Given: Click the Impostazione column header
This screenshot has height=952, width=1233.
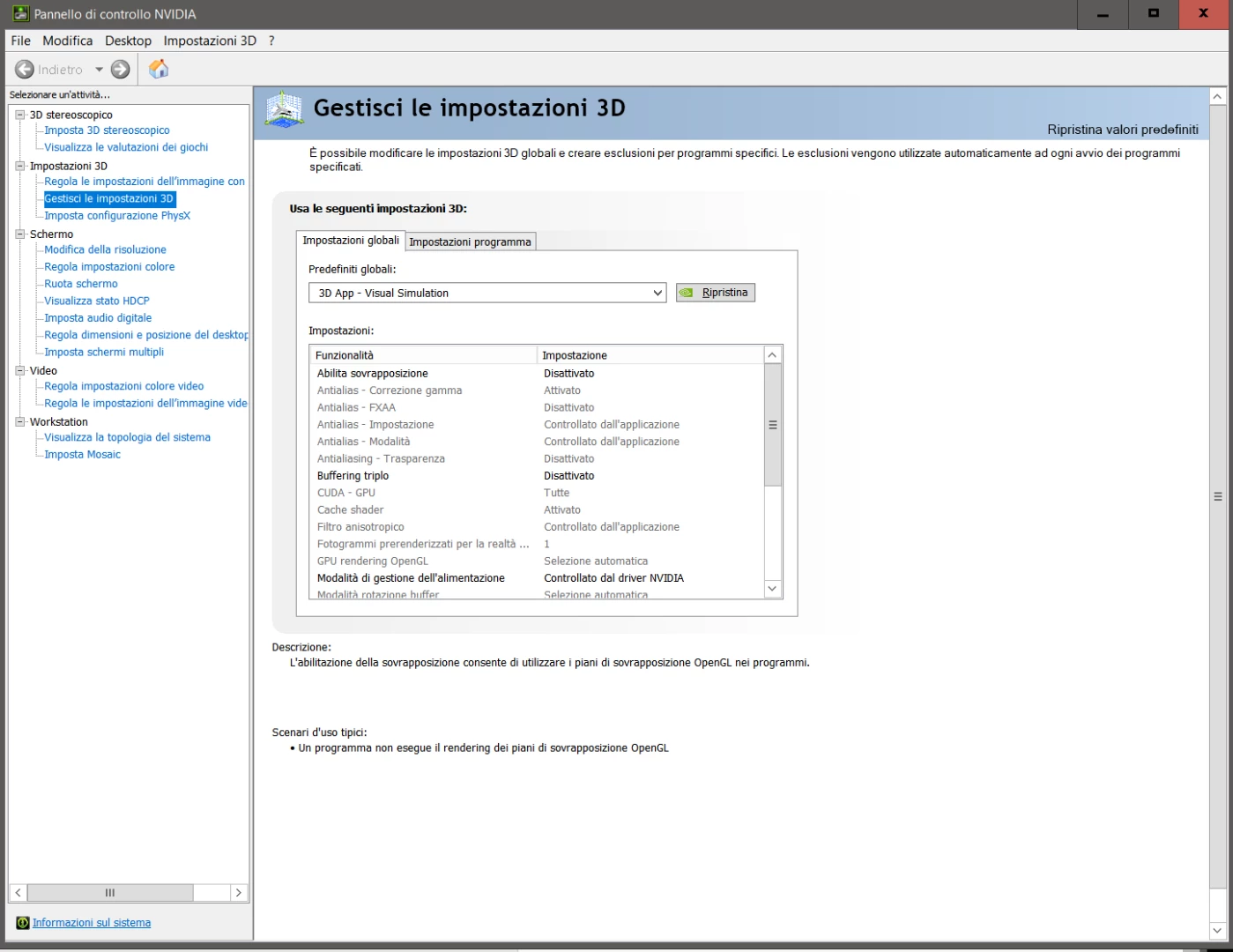Looking at the screenshot, I should coord(650,355).
